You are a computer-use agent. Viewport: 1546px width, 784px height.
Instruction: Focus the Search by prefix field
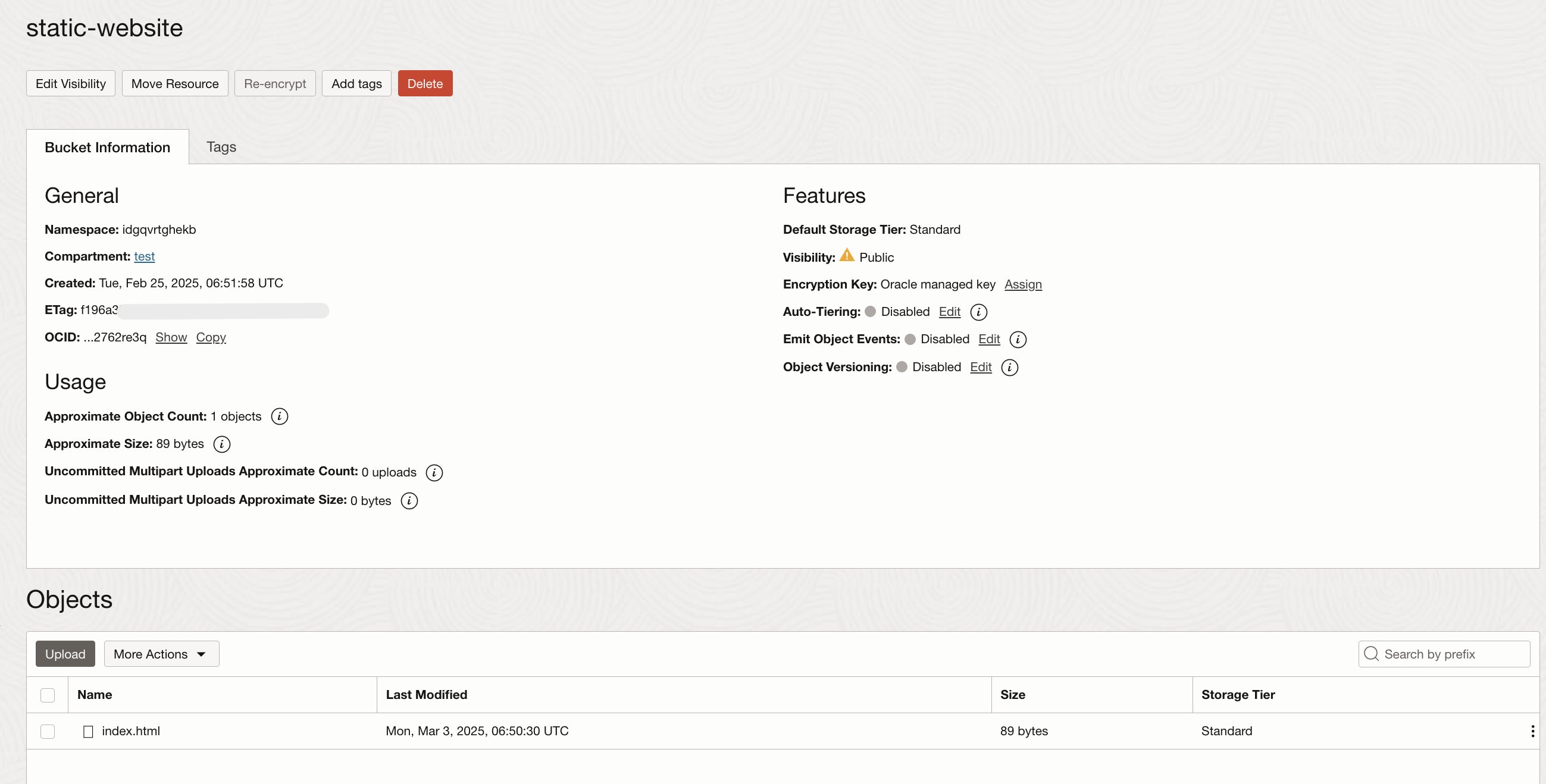(x=1453, y=654)
